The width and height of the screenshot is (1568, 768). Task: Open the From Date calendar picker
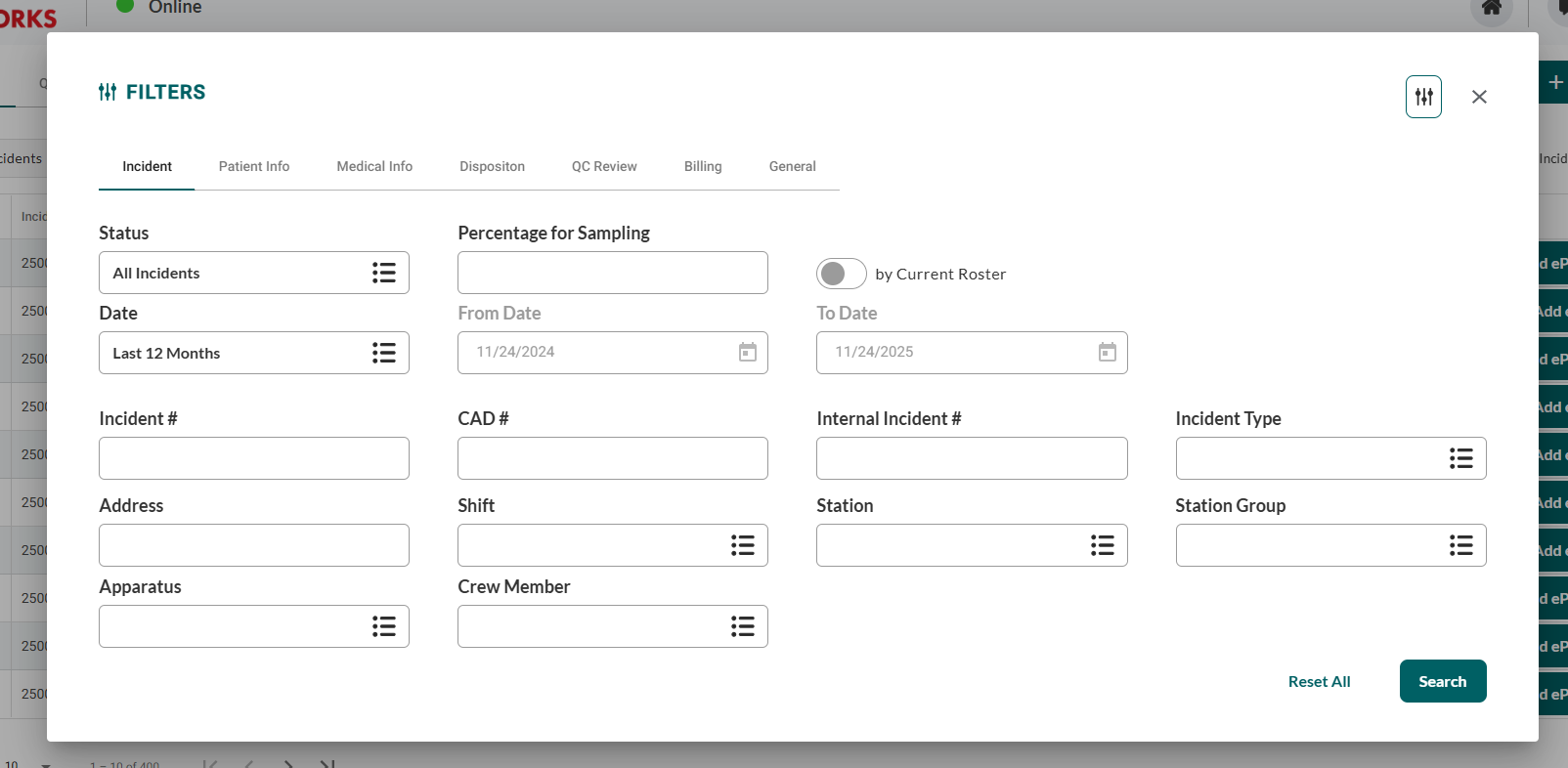click(747, 353)
